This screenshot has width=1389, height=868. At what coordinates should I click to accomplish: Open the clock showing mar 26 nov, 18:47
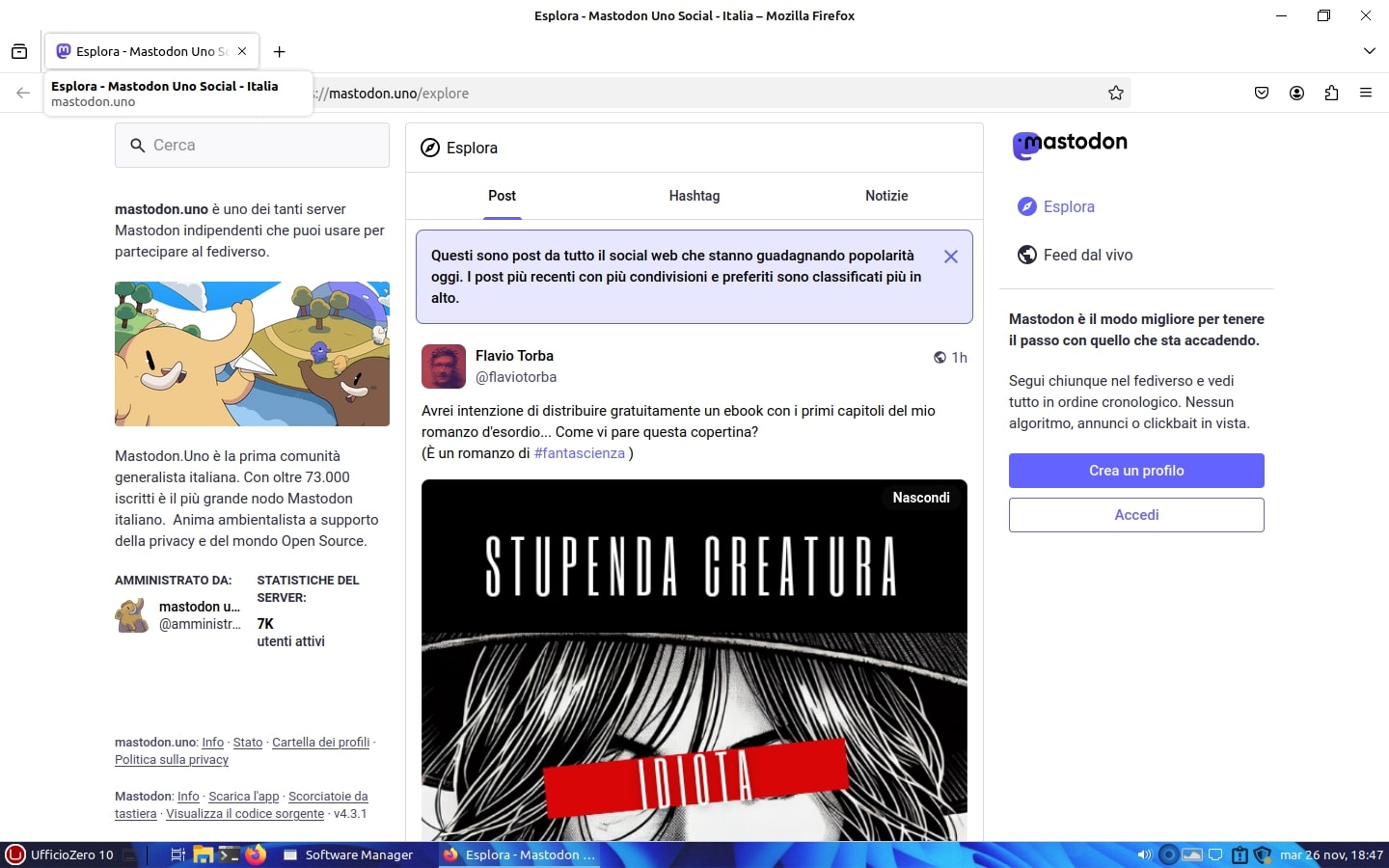pos(1331,854)
